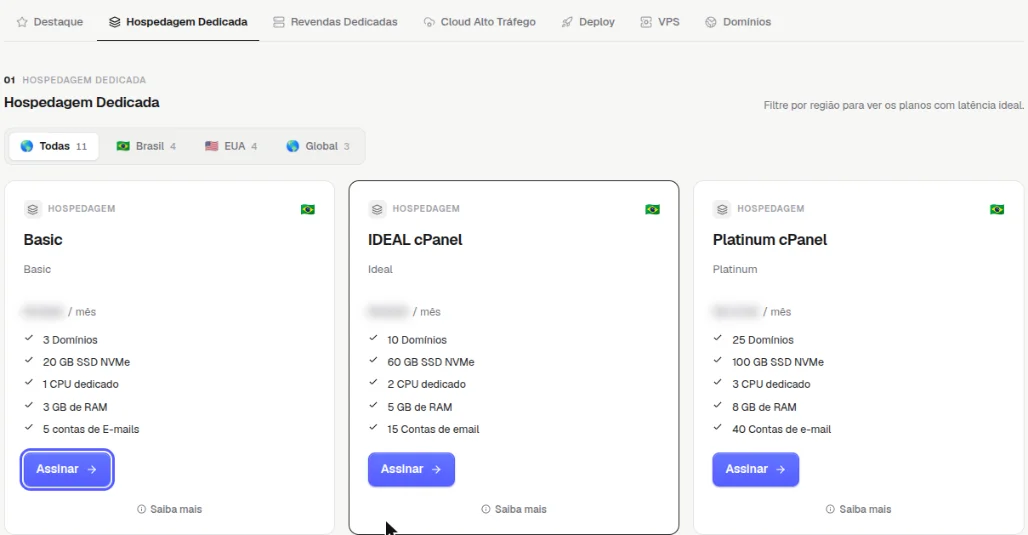Open Saiba mais for IDEAL cPanel plan
The height and width of the screenshot is (535, 1028).
[514, 509]
